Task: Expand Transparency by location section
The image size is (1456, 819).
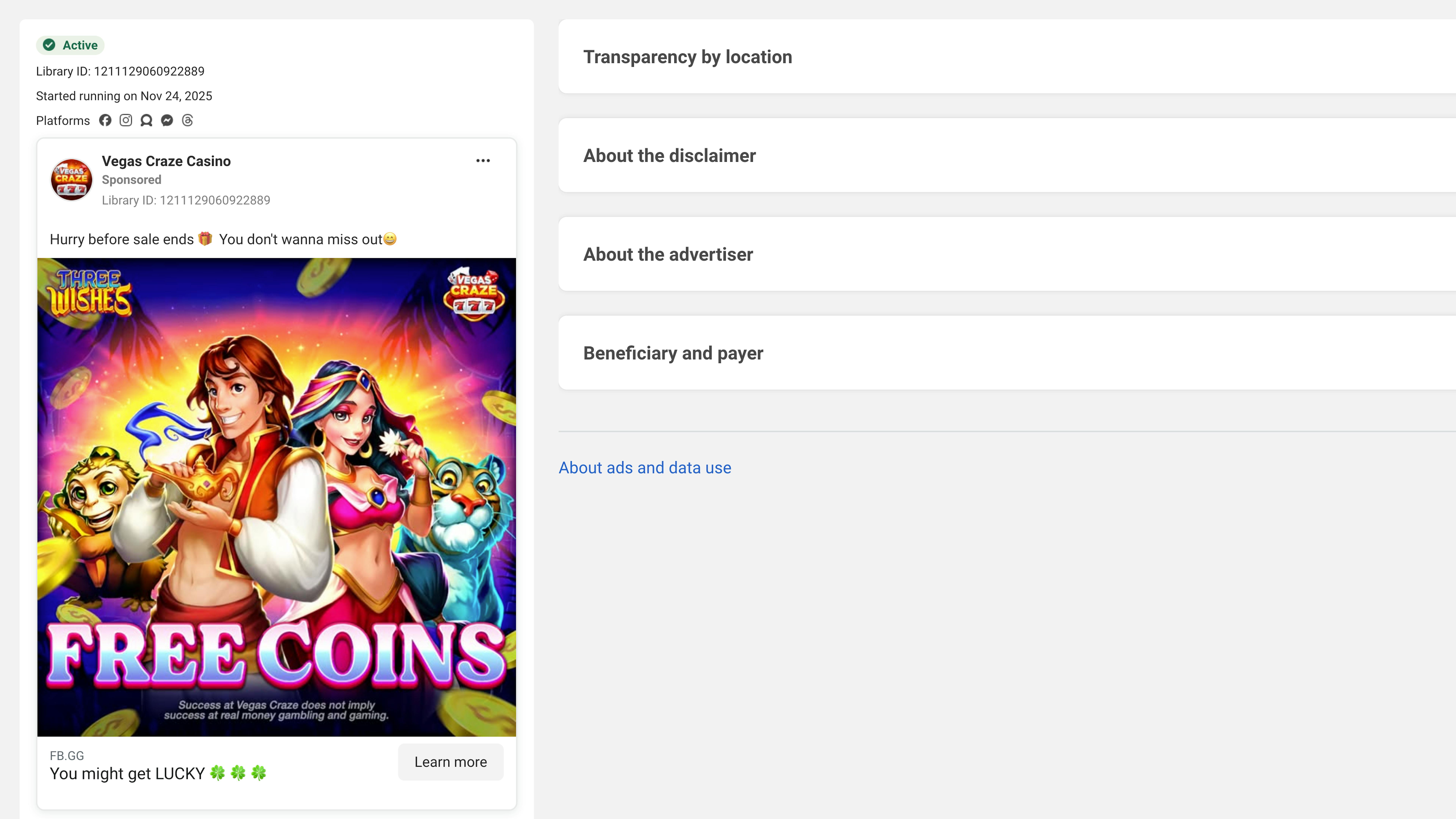Action: pyautogui.click(x=687, y=56)
